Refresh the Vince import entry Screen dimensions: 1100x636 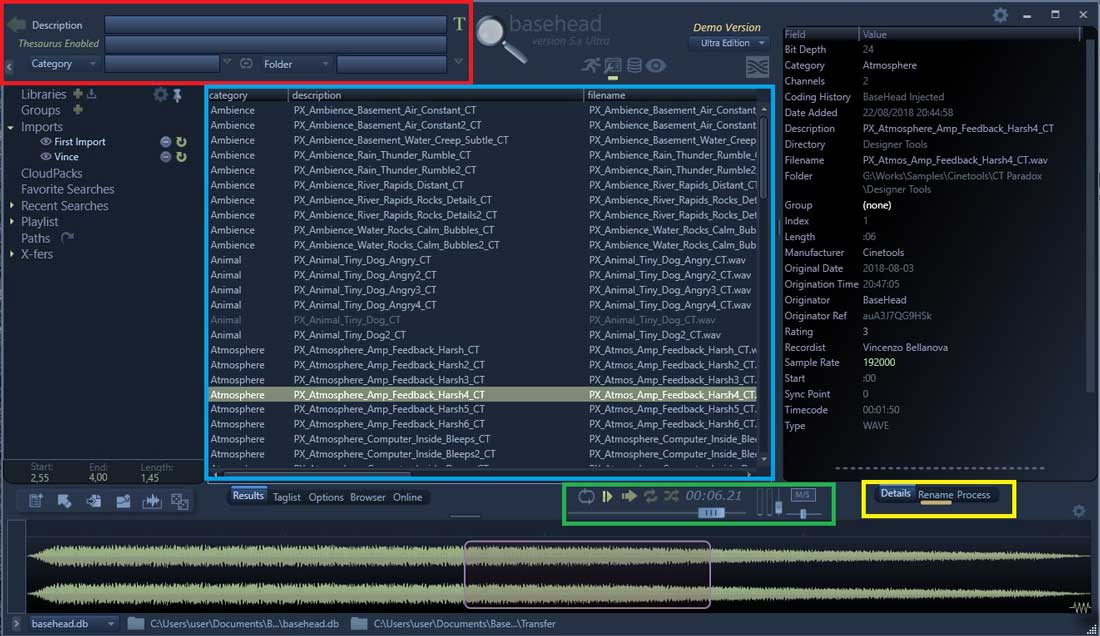181,157
